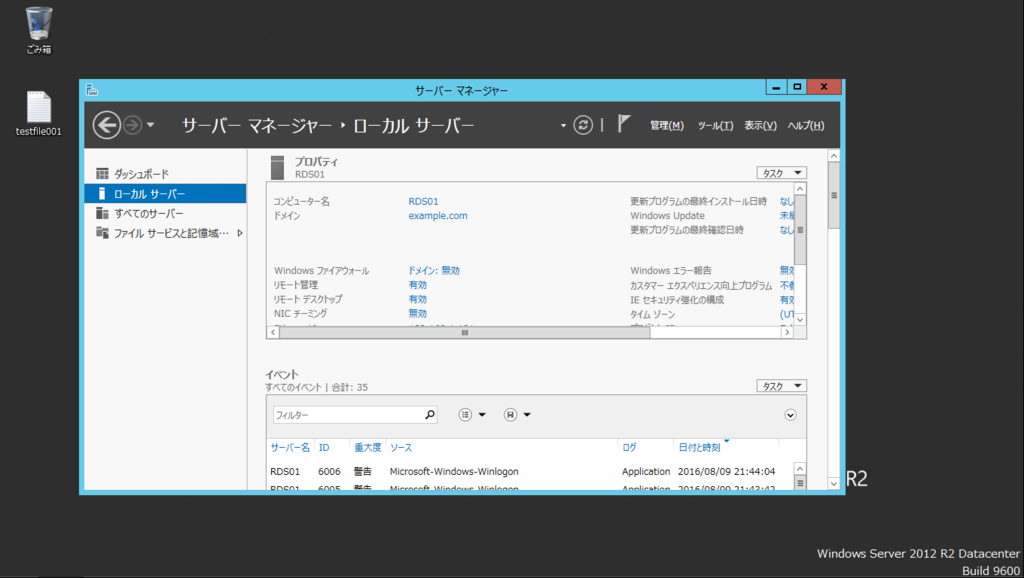Click inside the フィルター input field
The height and width of the screenshot is (578, 1024).
[x=347, y=415]
